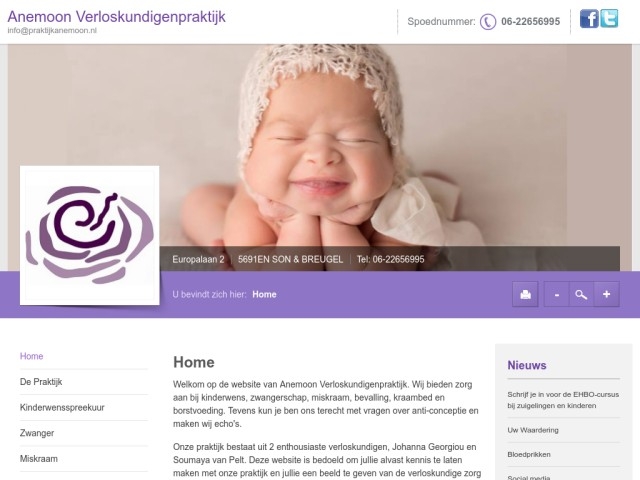Image resolution: width=640 pixels, height=480 pixels.
Task: Decrease text size with minus button
Action: [557, 294]
